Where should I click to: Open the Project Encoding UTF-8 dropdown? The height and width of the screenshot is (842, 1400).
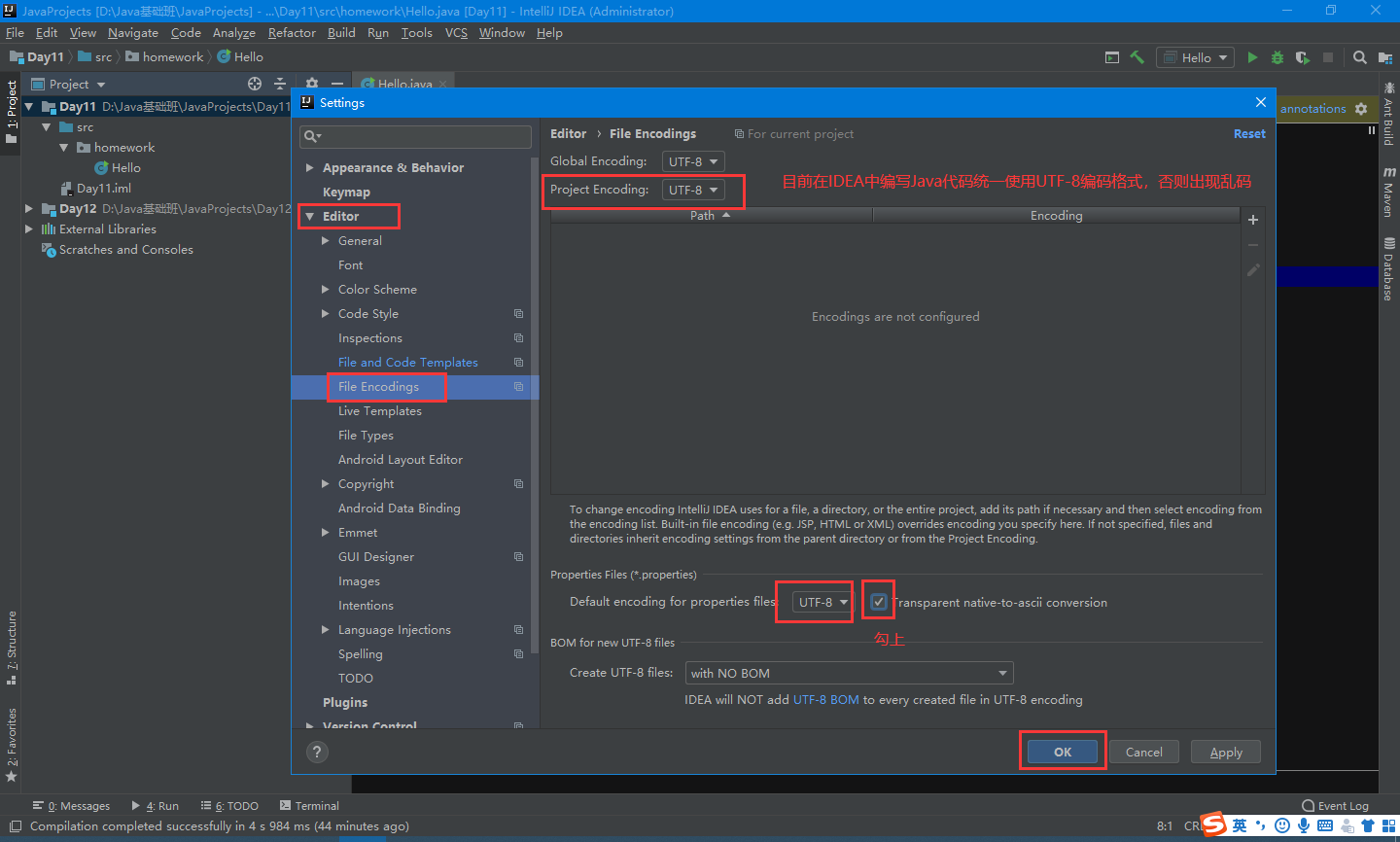pyautogui.click(x=694, y=190)
